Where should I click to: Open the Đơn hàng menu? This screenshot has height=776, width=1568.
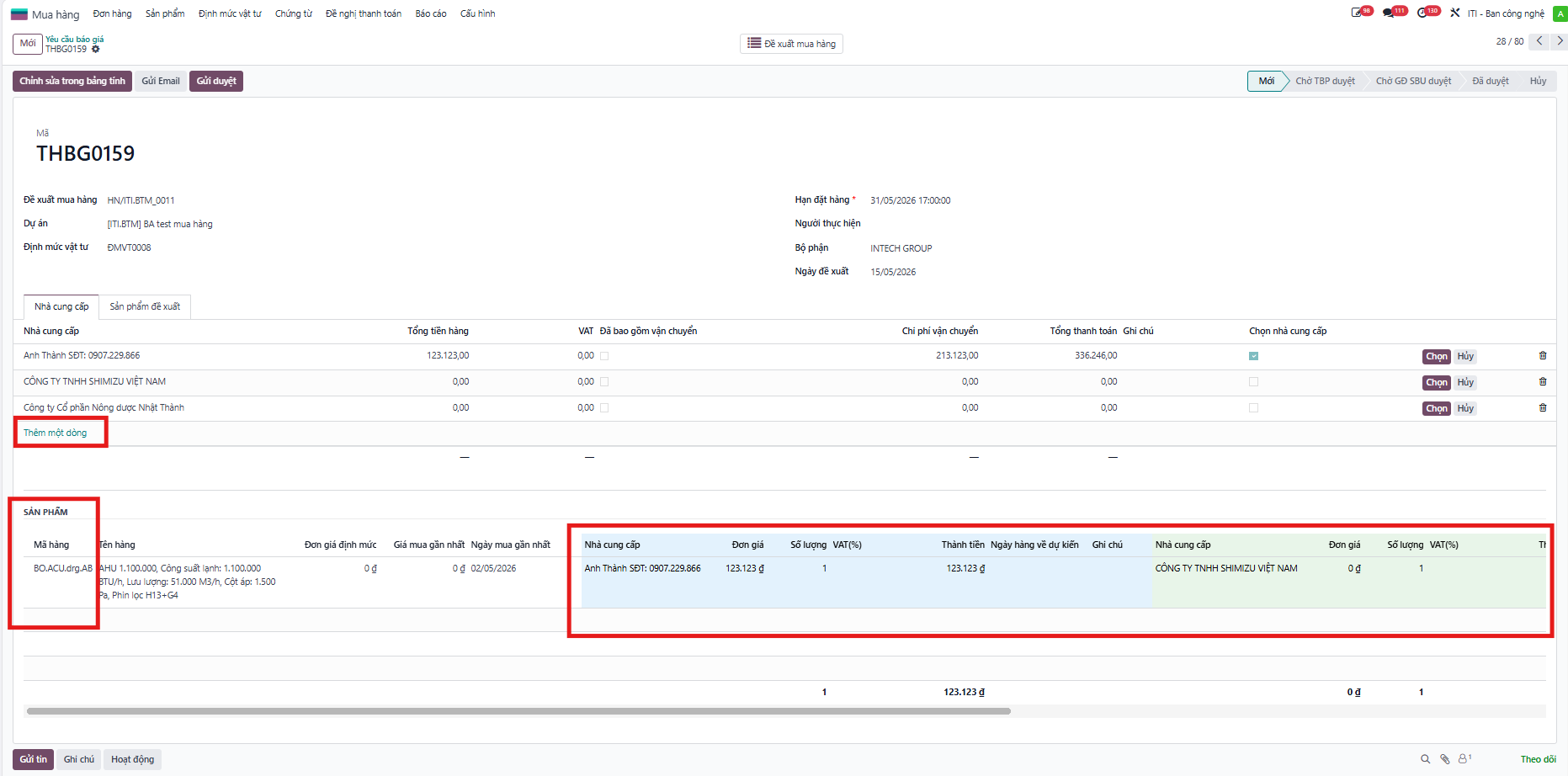pos(112,13)
